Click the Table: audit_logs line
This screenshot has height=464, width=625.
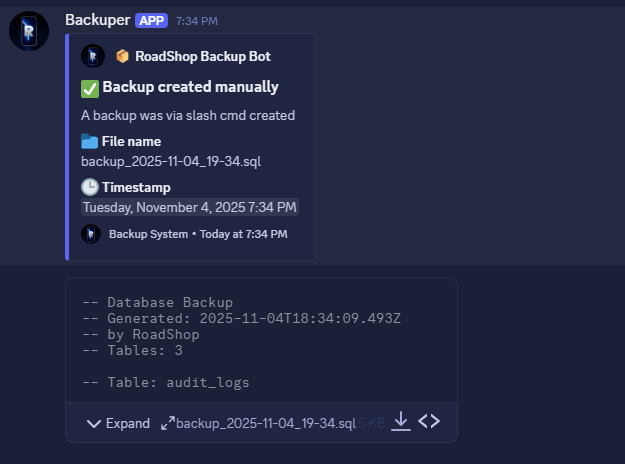coord(166,382)
